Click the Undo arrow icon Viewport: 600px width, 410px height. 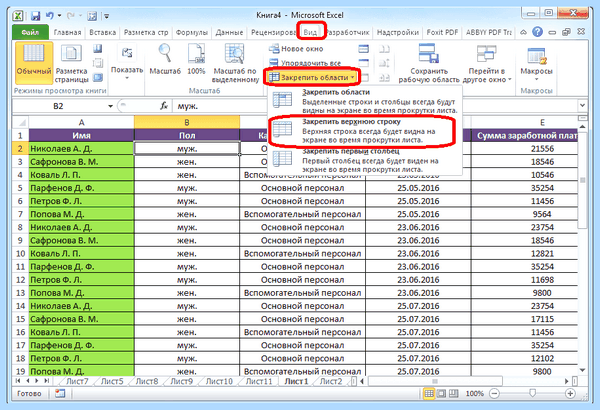coord(50,16)
